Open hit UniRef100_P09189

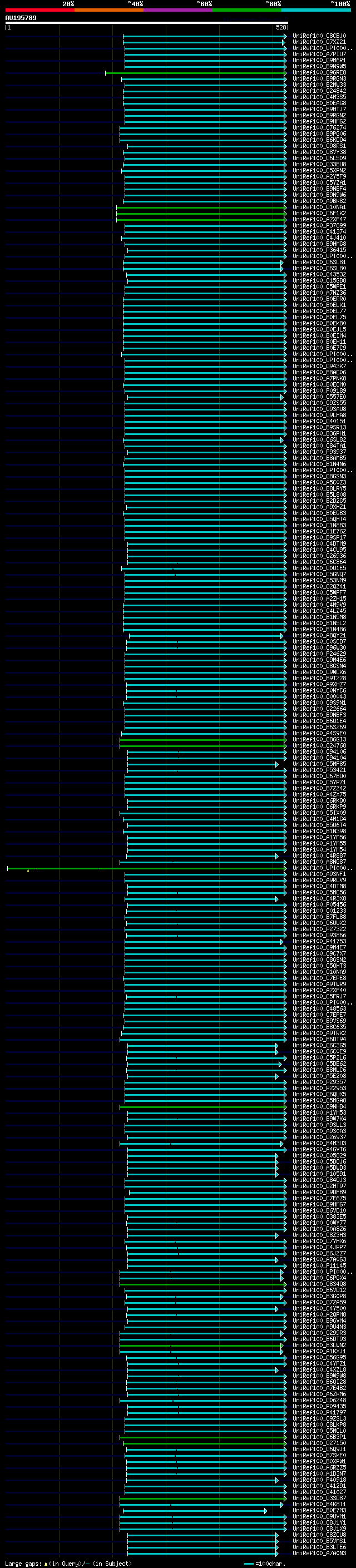coord(319,391)
